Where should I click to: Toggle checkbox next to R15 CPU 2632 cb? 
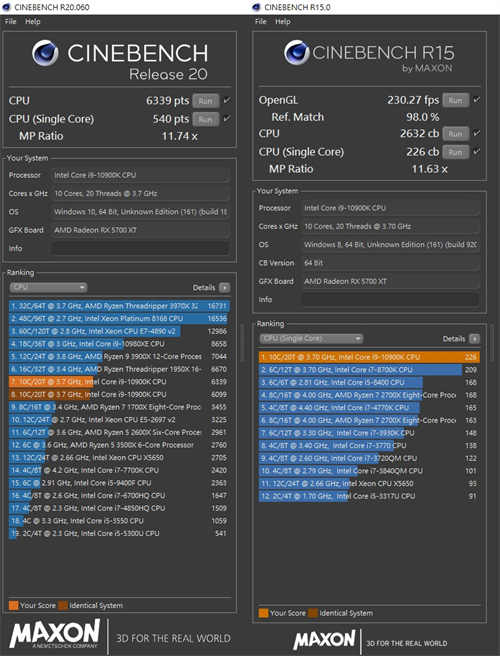click(476, 133)
